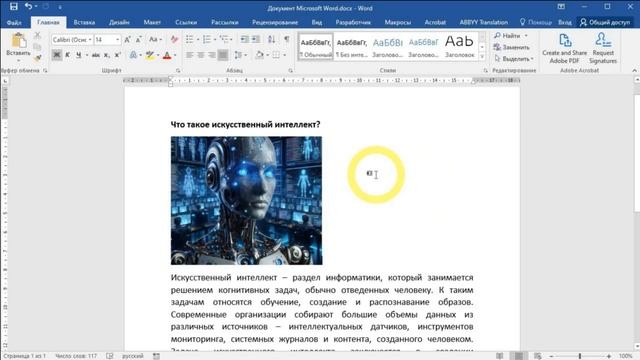
Task: Zoom in with the plus icon
Action: (x=609, y=356)
